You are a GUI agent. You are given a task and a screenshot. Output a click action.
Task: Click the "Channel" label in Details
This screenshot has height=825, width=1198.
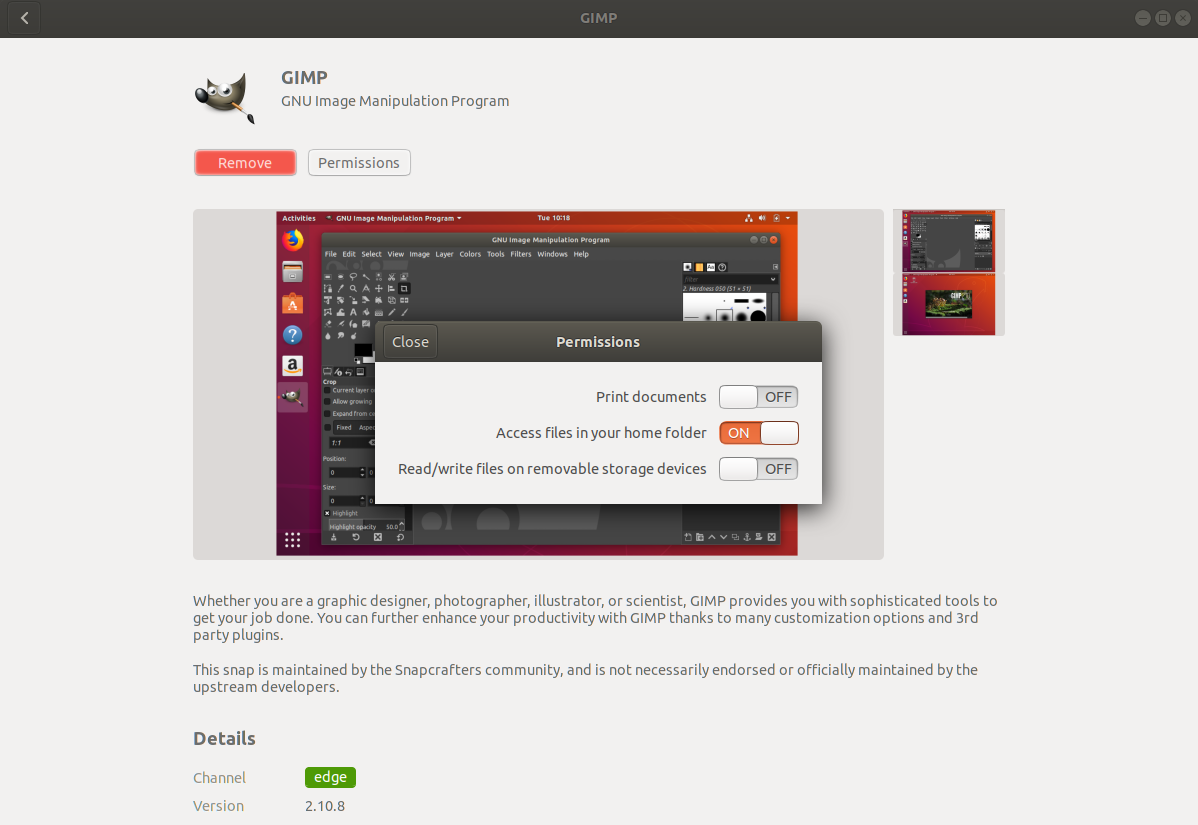(x=219, y=778)
